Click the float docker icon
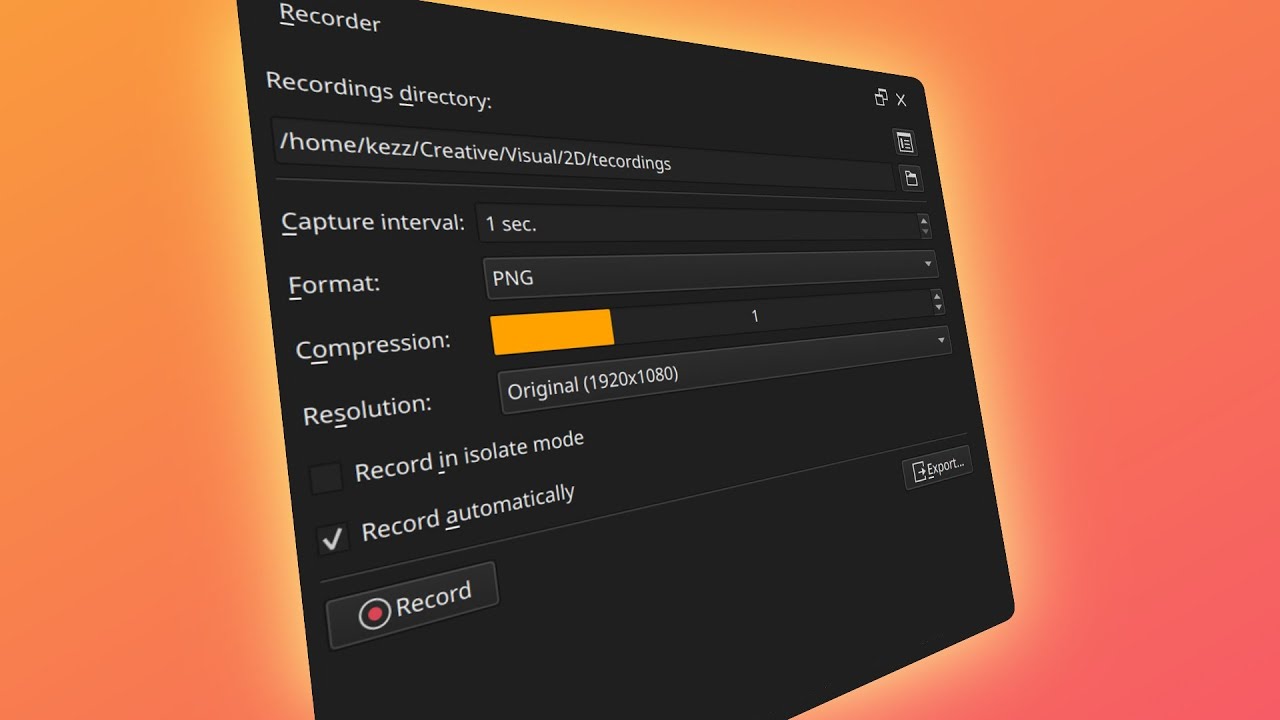Viewport: 1280px width, 720px height. click(881, 97)
